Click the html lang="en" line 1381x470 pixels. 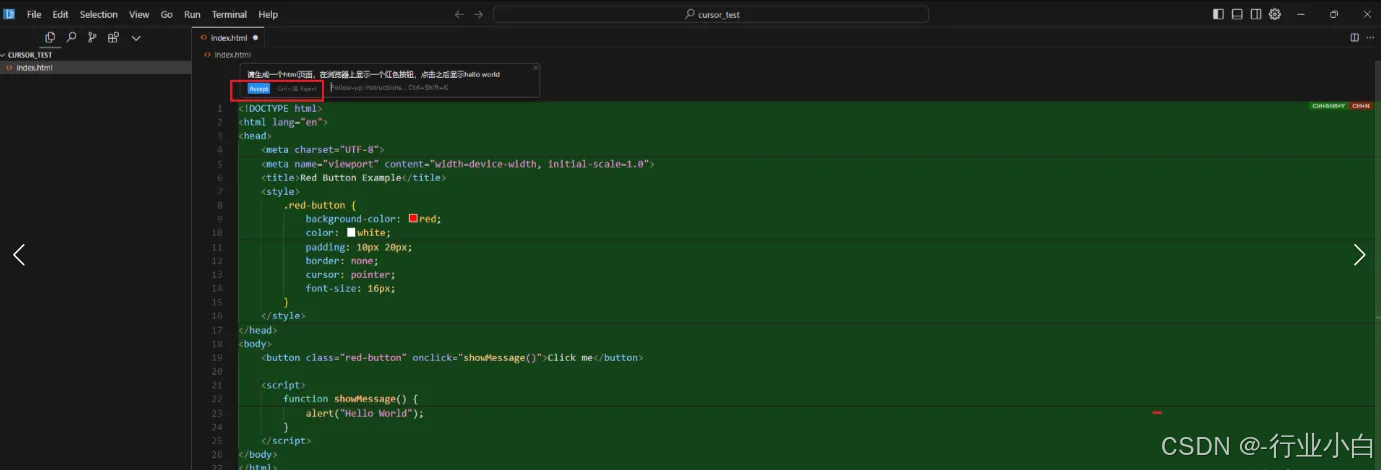pyautogui.click(x=283, y=122)
